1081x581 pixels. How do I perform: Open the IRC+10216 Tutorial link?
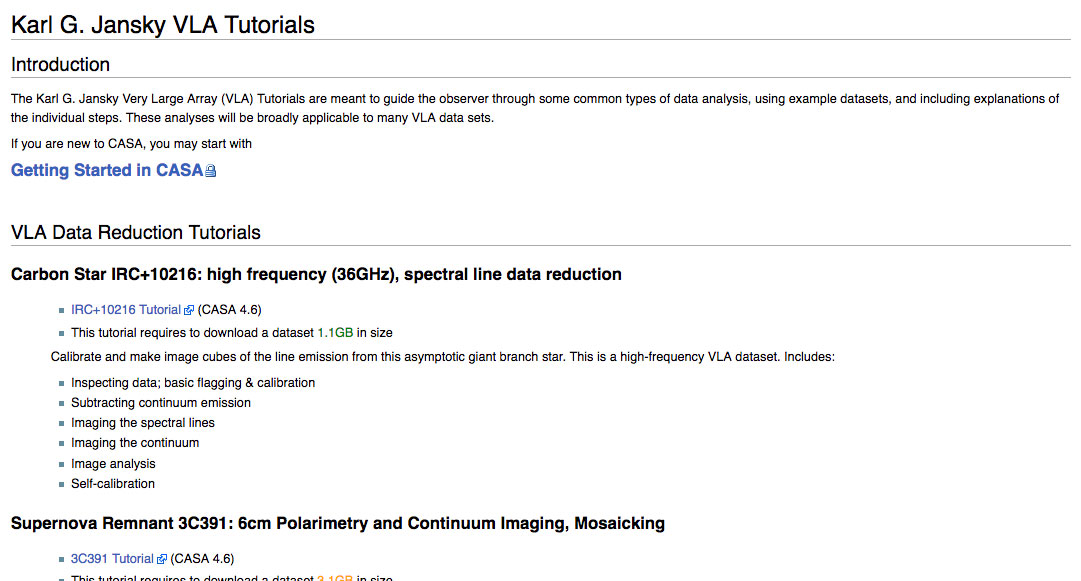tap(125, 310)
